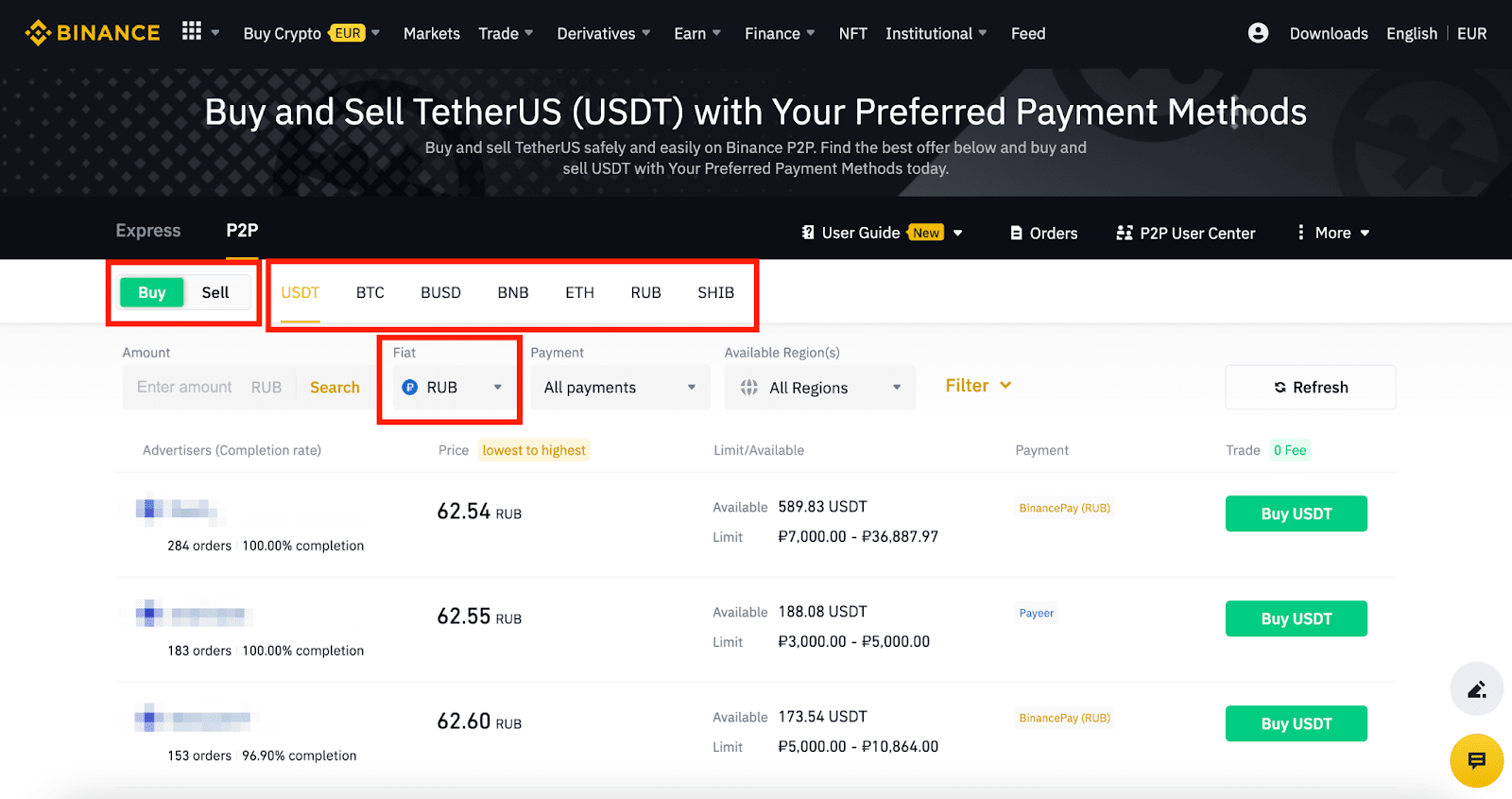1512x799 pixels.
Task: Expand the Filter options
Action: [x=978, y=386]
